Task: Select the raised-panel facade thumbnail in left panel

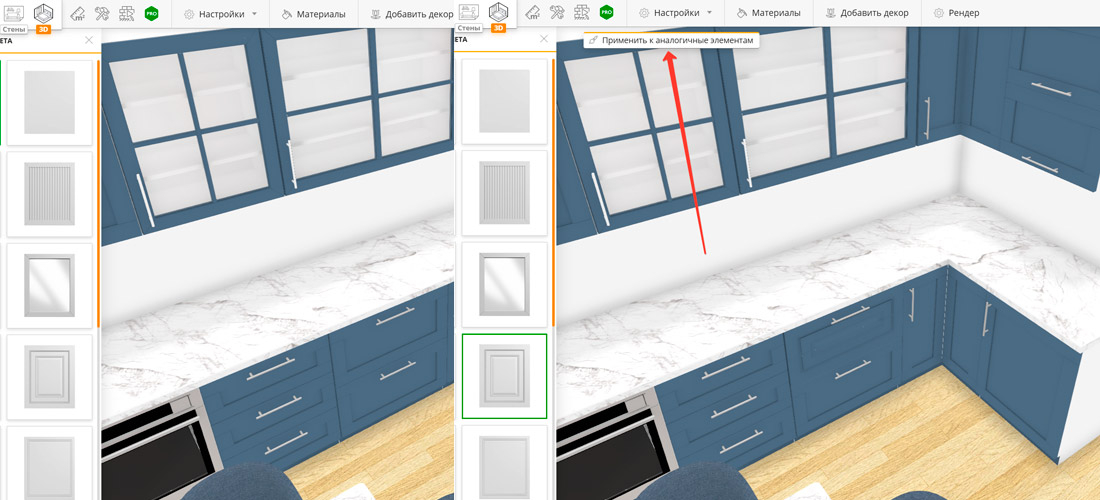Action: point(50,377)
